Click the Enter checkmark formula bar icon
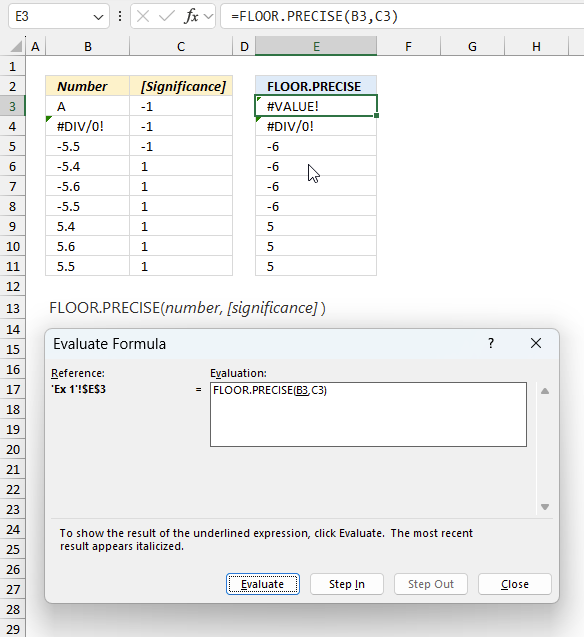 166,17
